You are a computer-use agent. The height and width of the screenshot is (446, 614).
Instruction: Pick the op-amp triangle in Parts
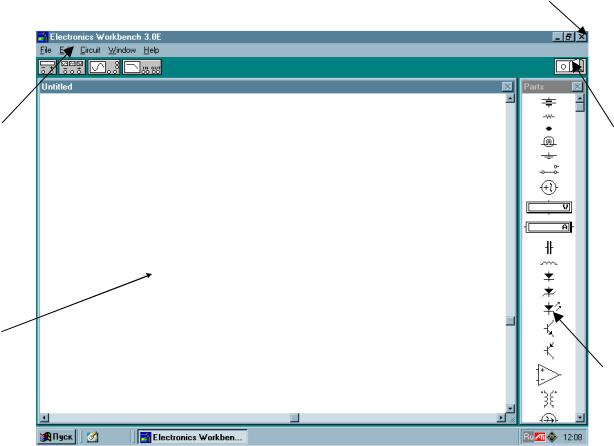coord(549,375)
